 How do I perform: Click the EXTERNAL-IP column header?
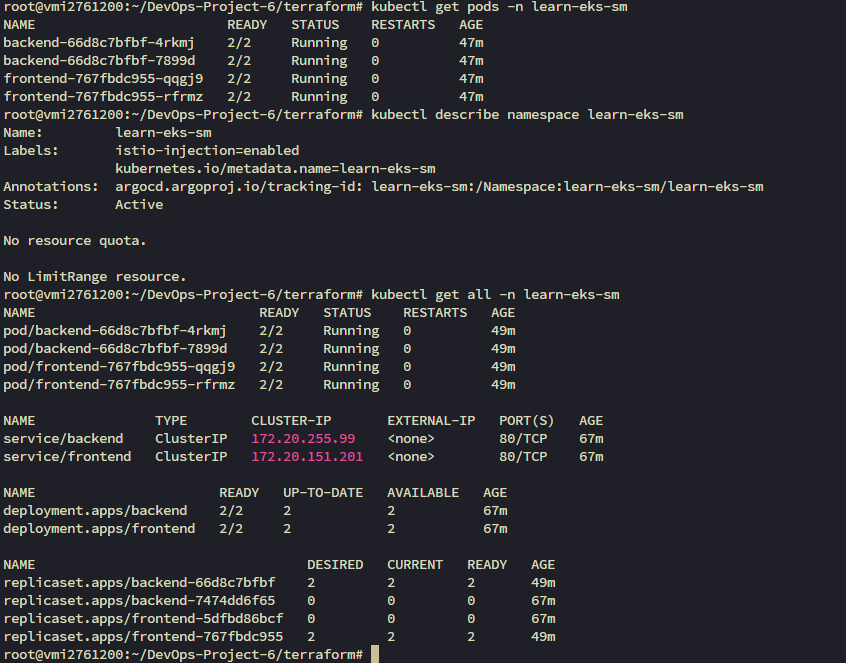click(x=431, y=420)
